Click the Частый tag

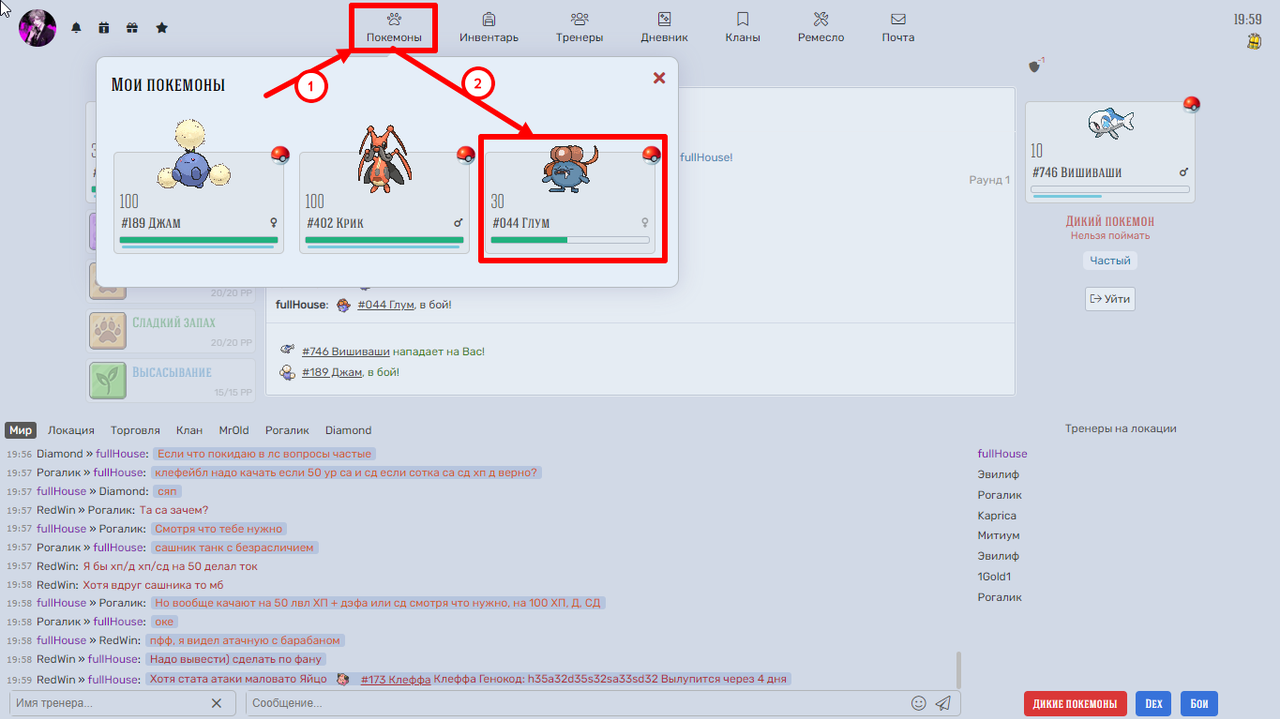click(1110, 260)
